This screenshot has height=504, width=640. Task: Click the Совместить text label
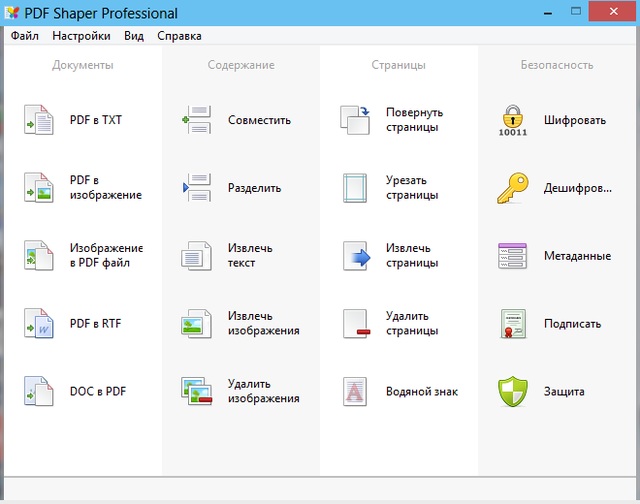click(259, 120)
